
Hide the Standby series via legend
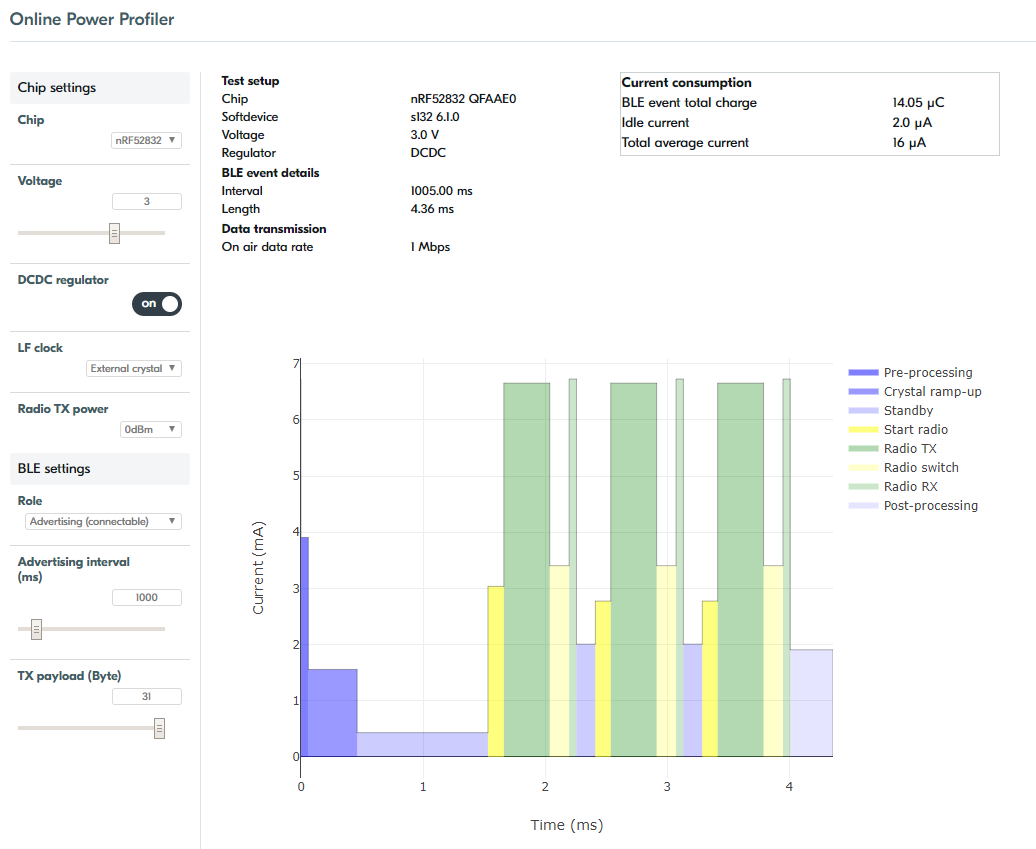908,411
